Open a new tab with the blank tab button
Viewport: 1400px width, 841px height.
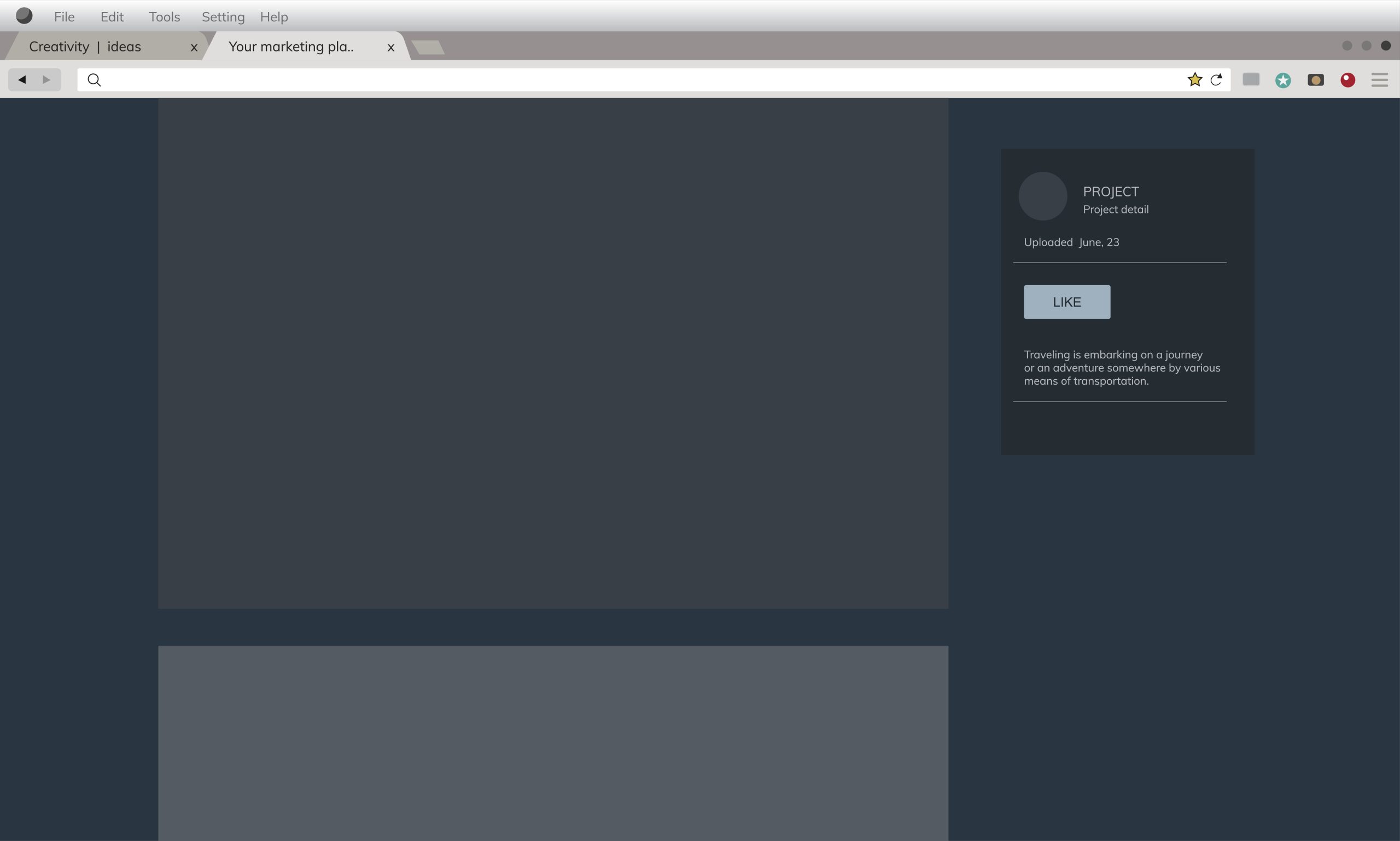point(428,48)
